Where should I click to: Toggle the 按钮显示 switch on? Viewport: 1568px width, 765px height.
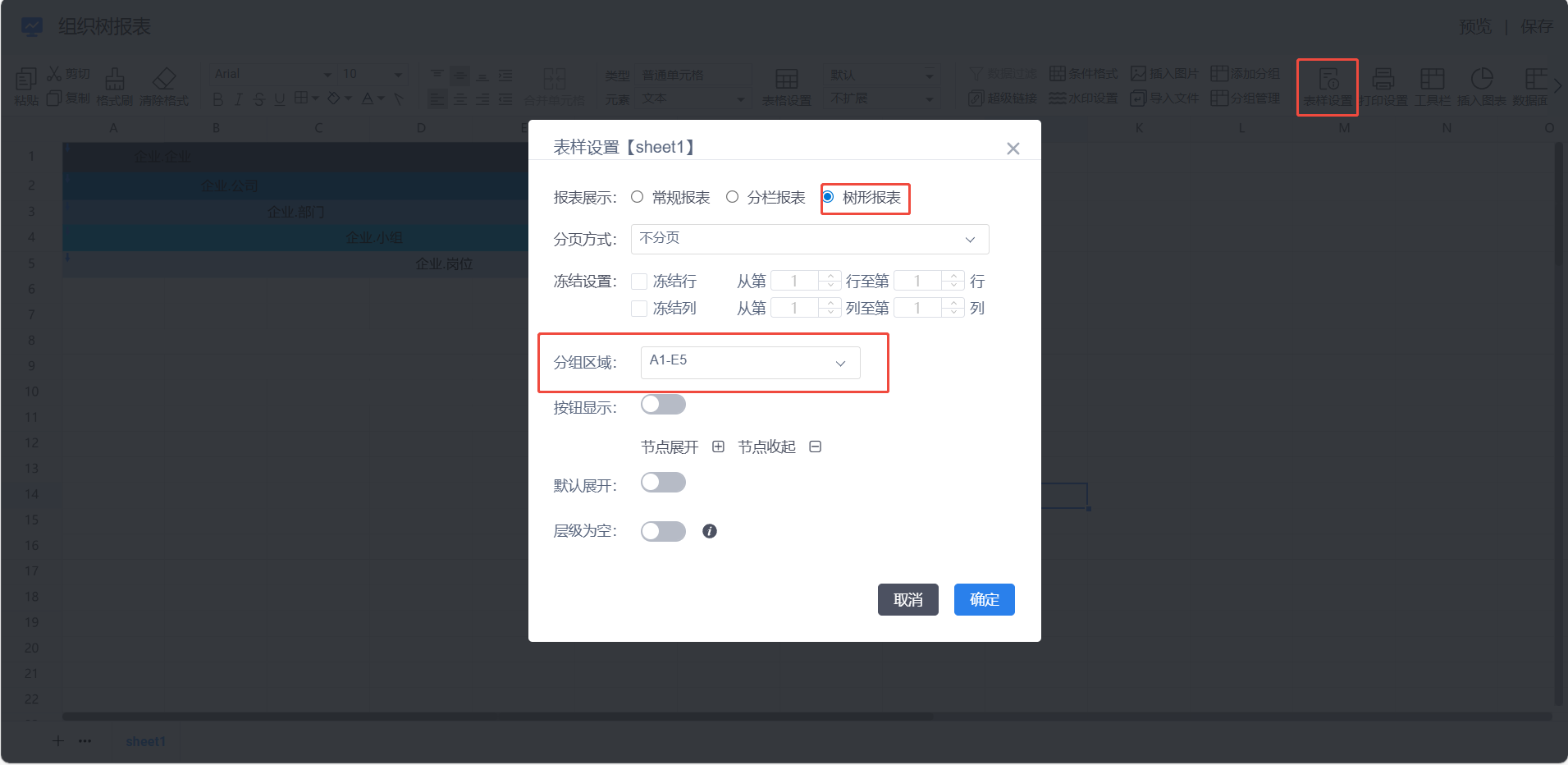coord(663,405)
